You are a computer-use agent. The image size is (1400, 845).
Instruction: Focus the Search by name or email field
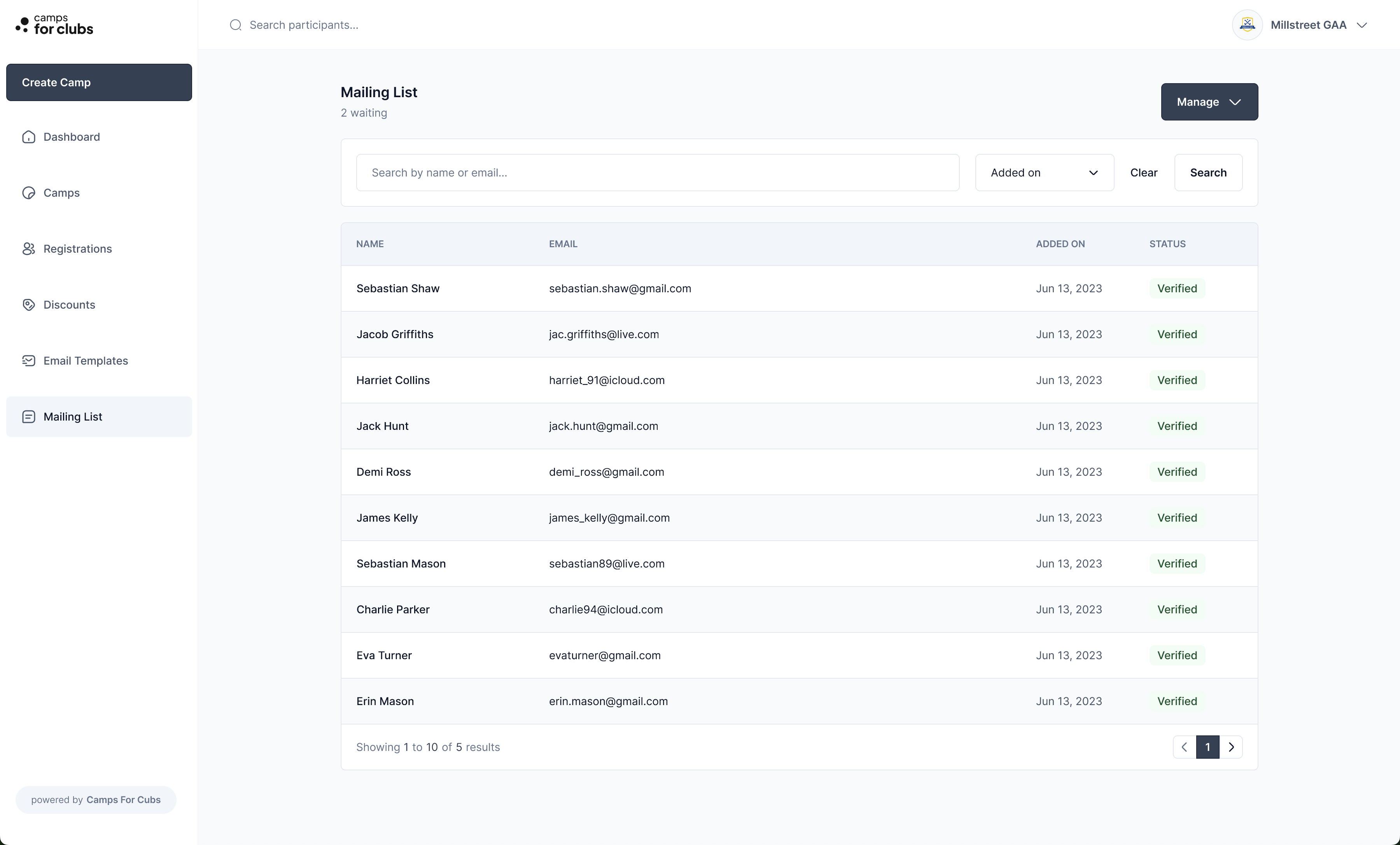click(657, 173)
